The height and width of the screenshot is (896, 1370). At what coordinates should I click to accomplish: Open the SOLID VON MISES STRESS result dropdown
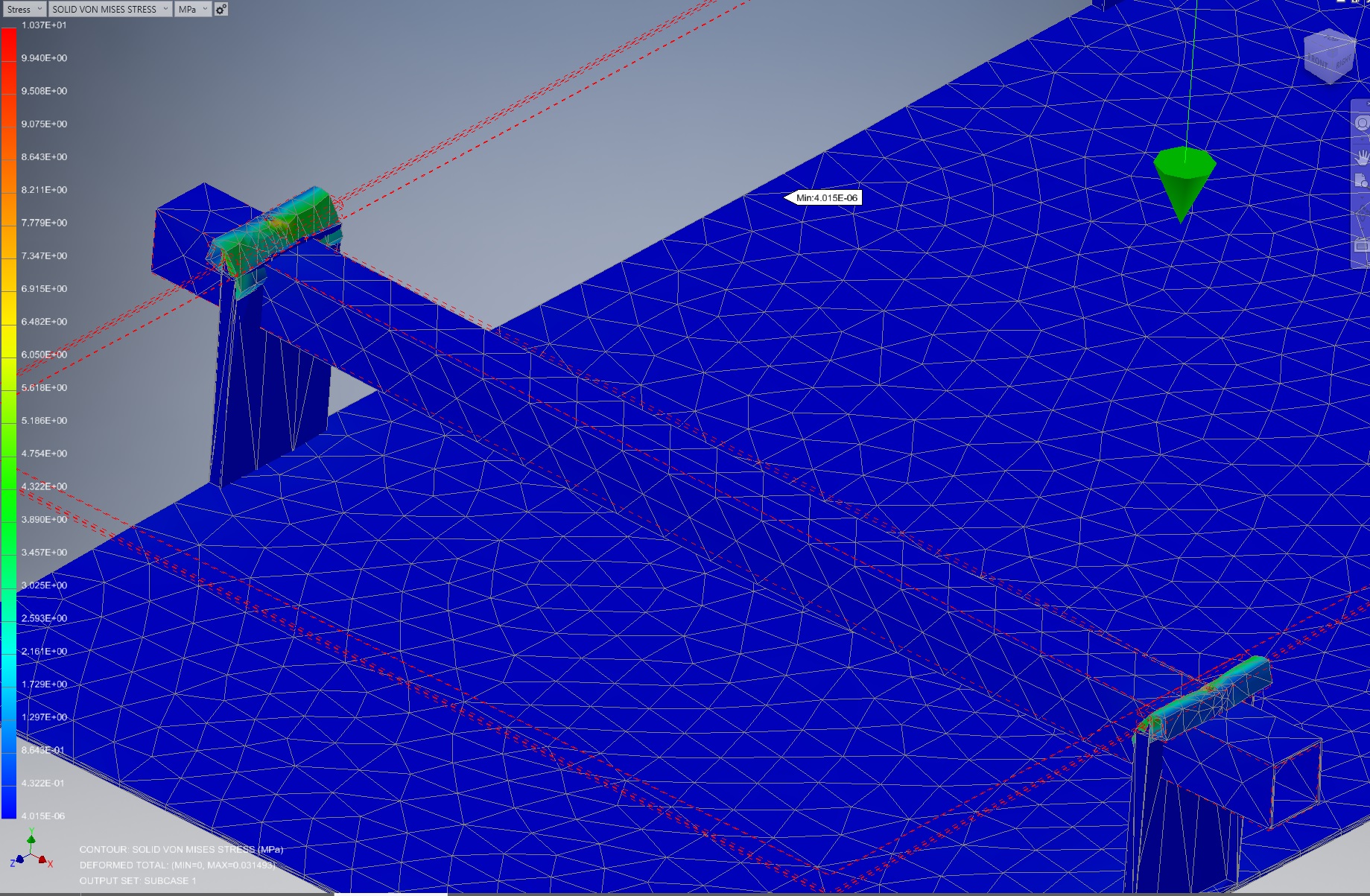pyautogui.click(x=108, y=9)
